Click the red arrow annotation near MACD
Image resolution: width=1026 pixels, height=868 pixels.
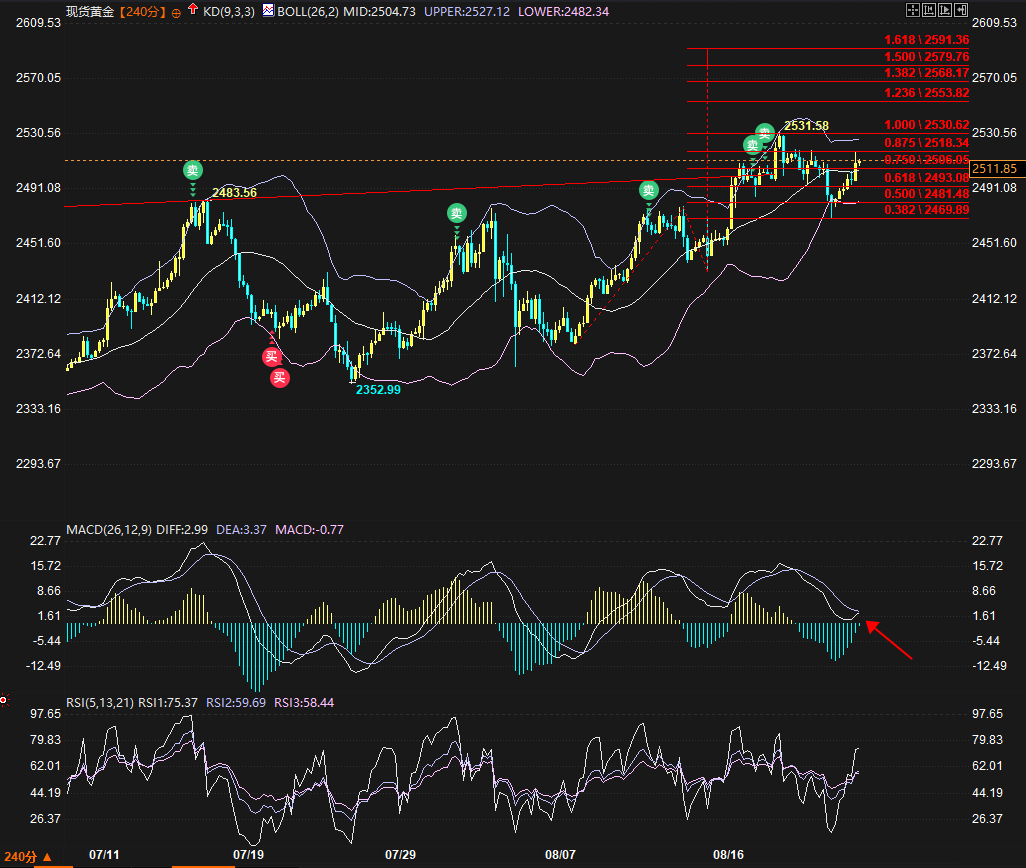(x=889, y=641)
